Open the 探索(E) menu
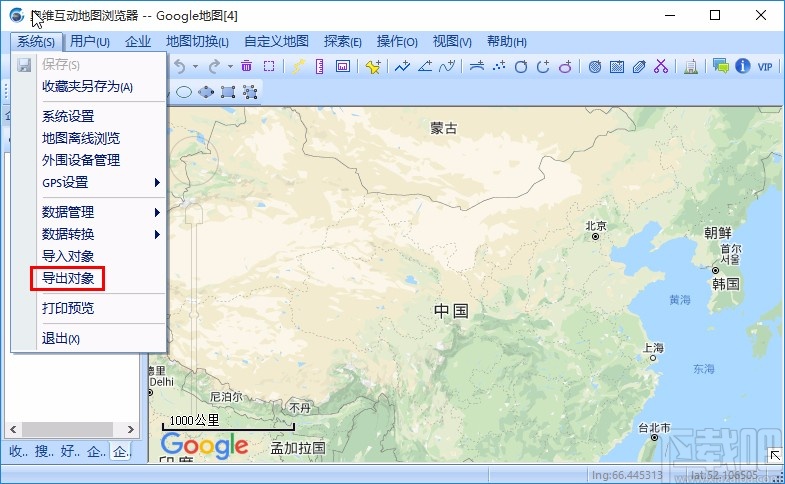Viewport: 785px width, 484px height. [342, 42]
